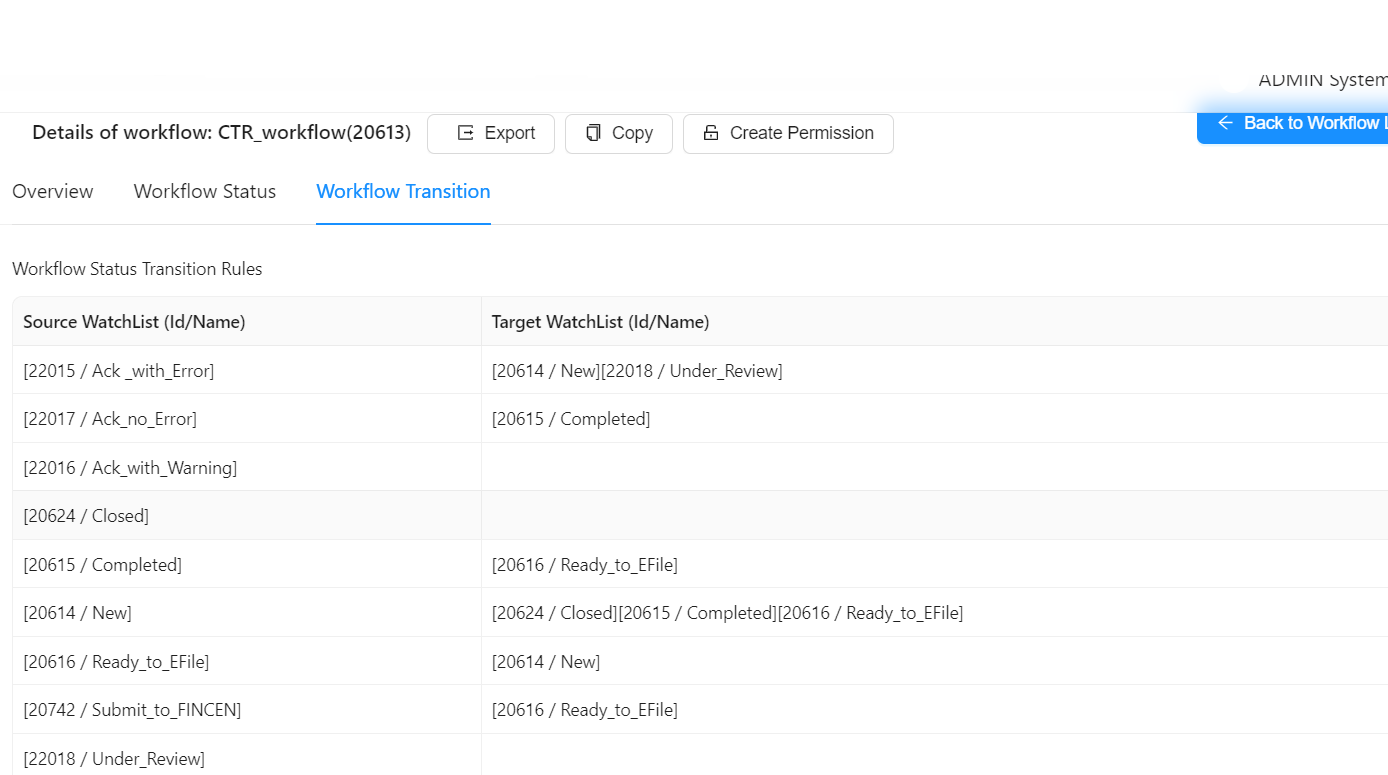
Task: Click Workflow Status Transition Rules heading
Action: point(137,269)
